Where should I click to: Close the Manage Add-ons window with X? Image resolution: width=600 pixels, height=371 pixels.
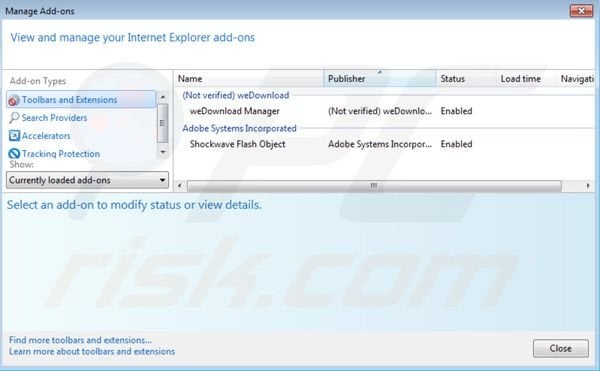click(581, 11)
